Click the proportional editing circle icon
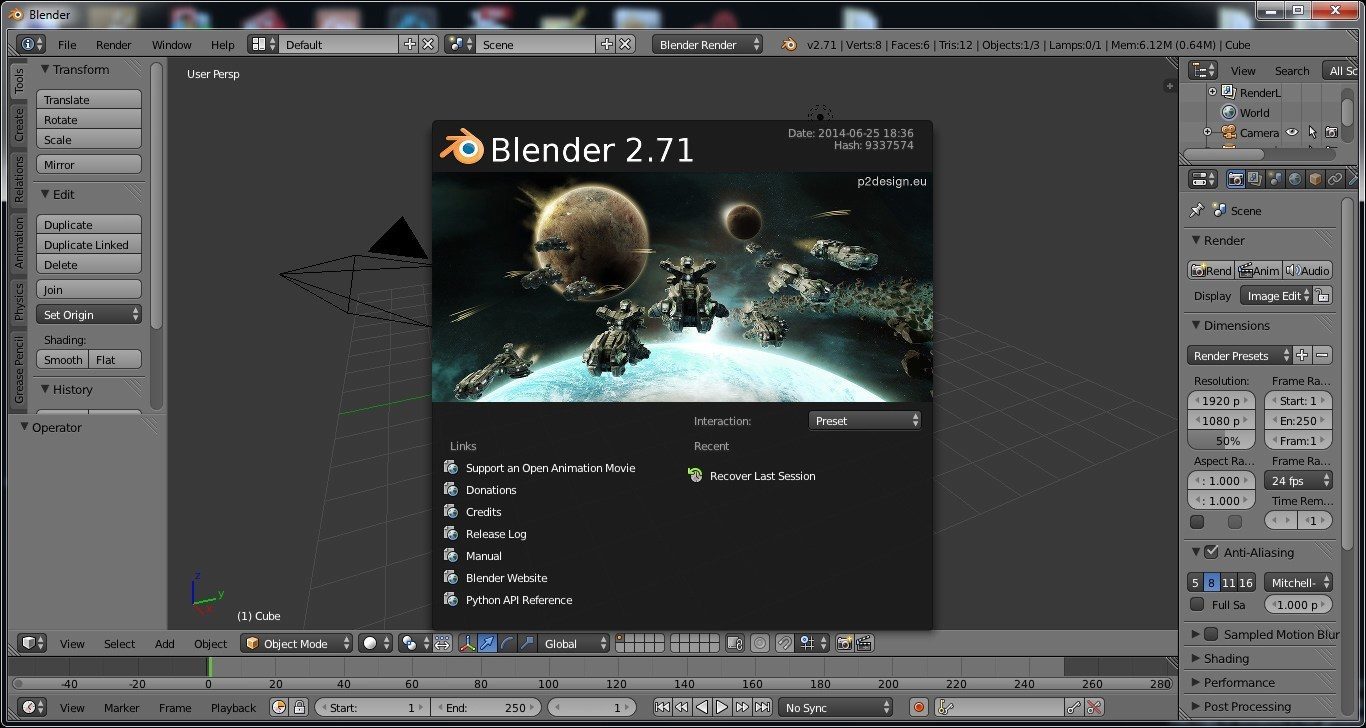The image size is (1366, 728). click(760, 643)
